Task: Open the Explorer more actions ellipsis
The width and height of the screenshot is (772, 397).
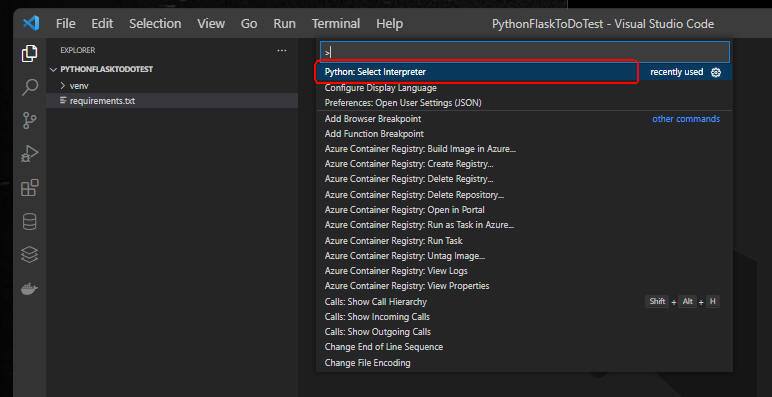Action: pyautogui.click(x=282, y=50)
